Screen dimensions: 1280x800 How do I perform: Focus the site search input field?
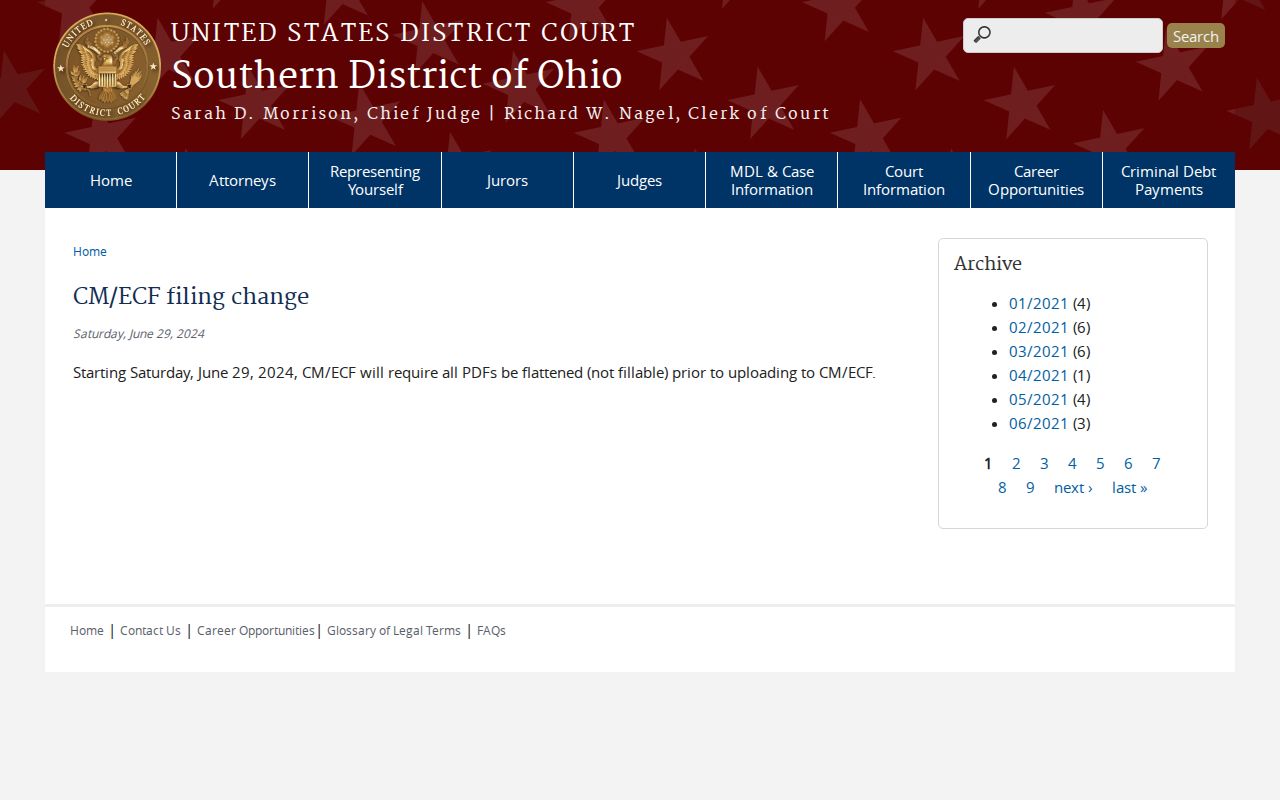pos(1062,35)
